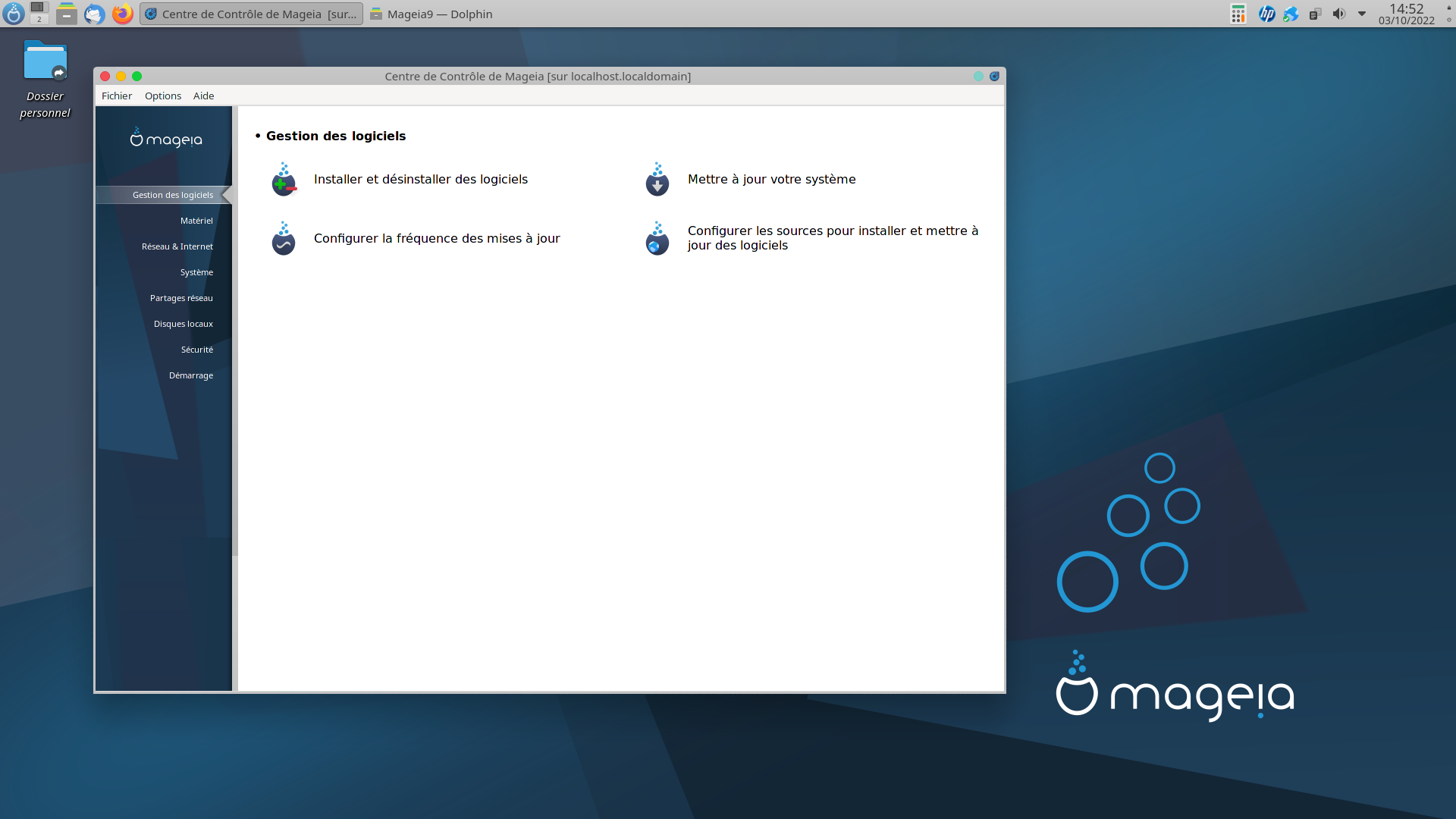Viewport: 1456px width, 819px height.
Task: Click the sidebar vertical scrollbar
Action: [x=235, y=331]
